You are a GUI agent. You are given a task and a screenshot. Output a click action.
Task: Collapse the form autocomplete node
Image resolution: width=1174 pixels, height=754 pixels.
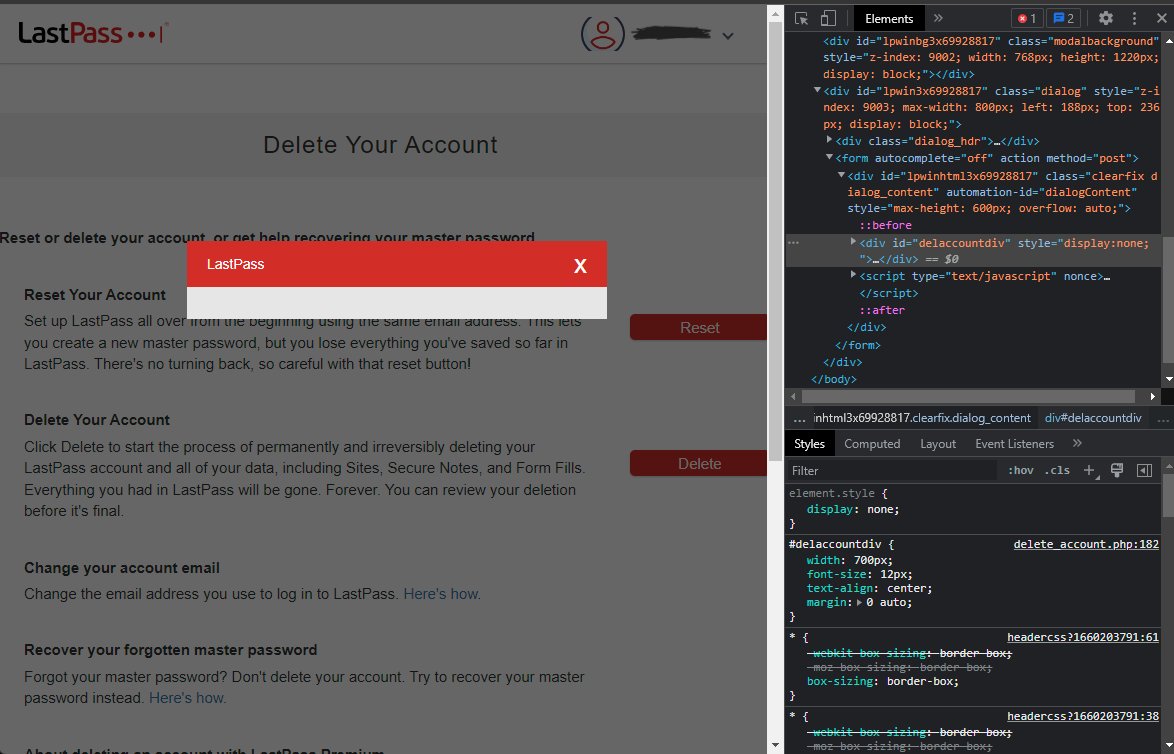[829, 157]
